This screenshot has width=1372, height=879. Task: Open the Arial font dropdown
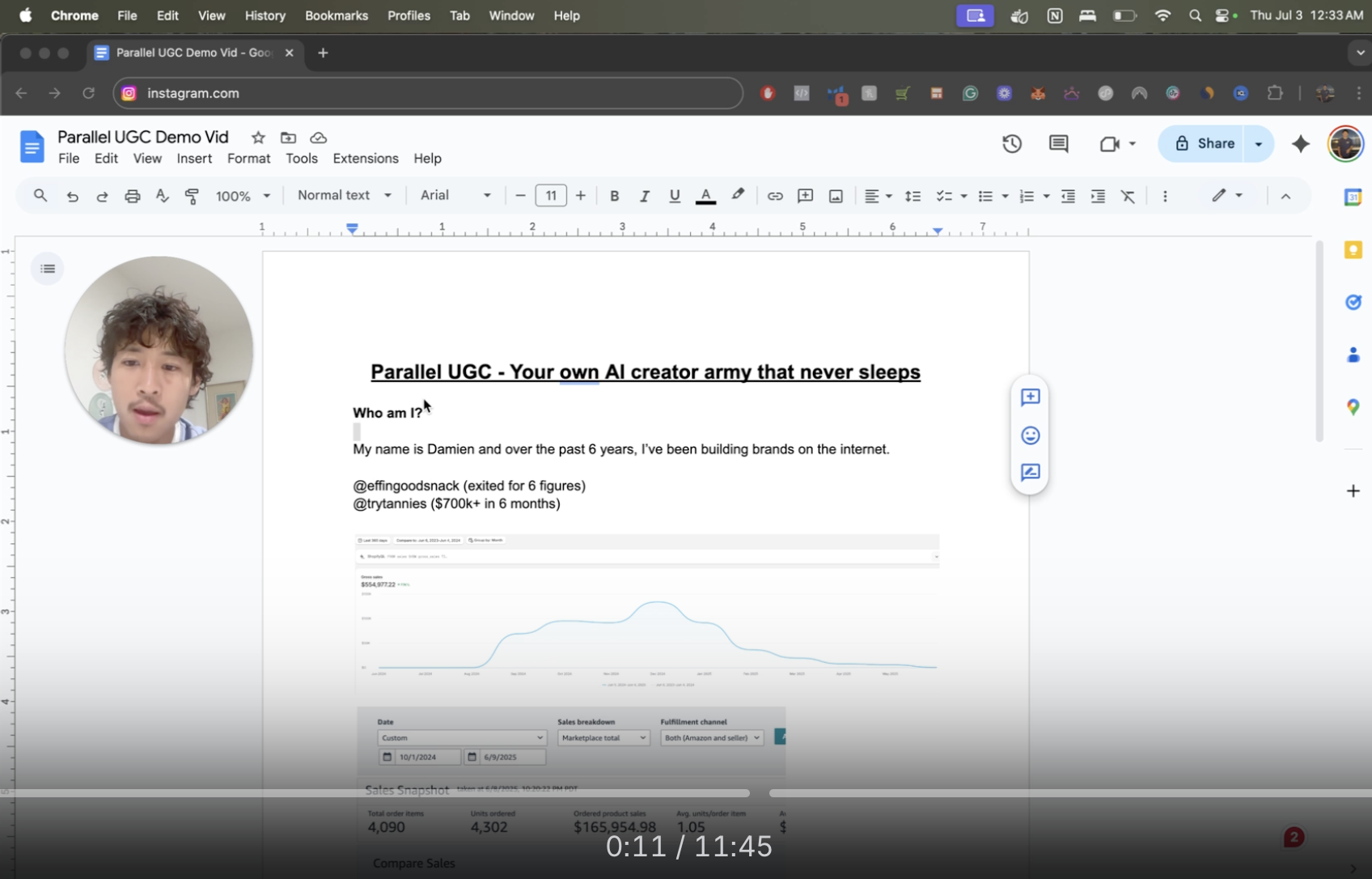455,195
